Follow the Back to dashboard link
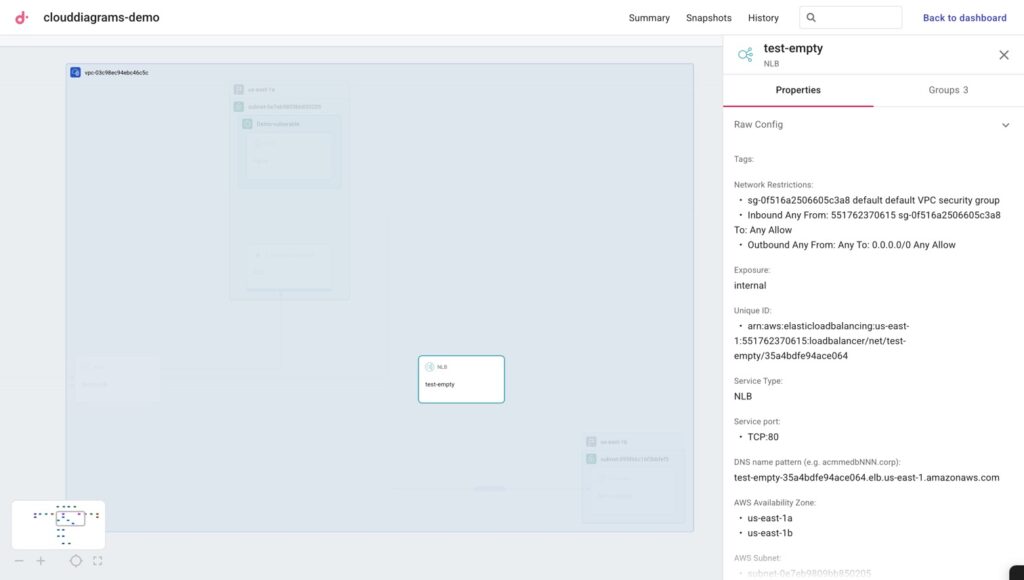 point(964,18)
